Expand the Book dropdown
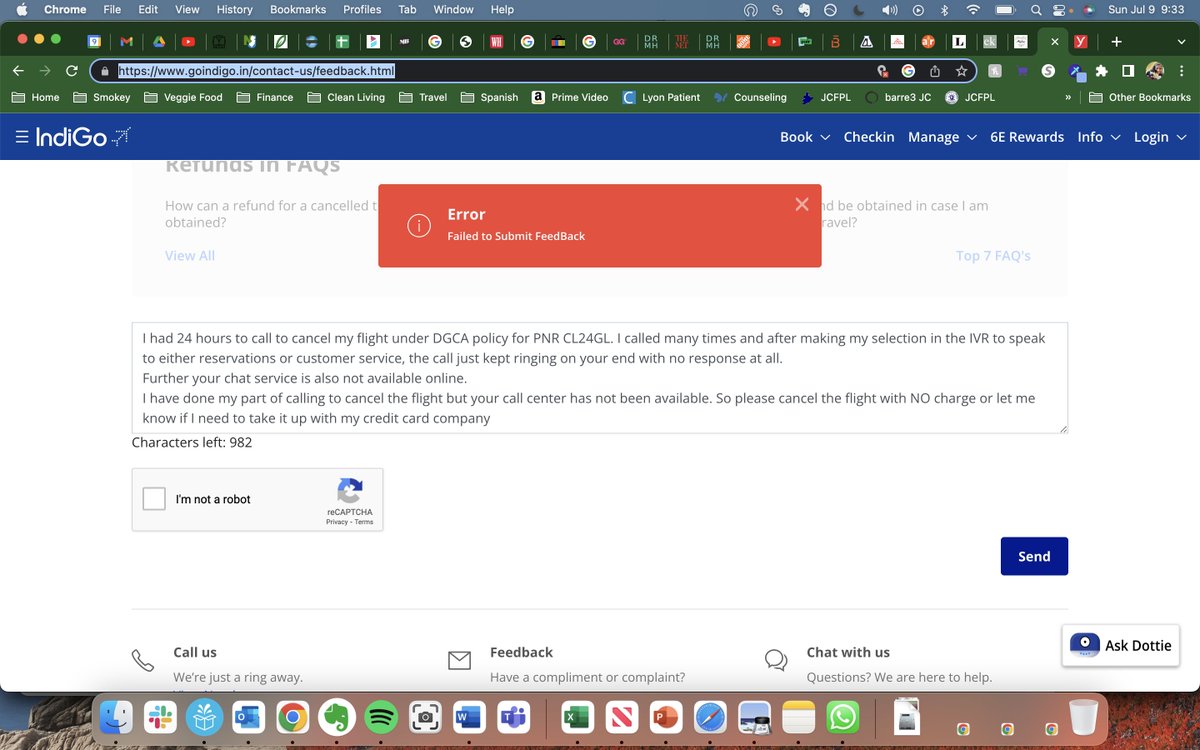This screenshot has height=750, width=1200. tap(805, 137)
